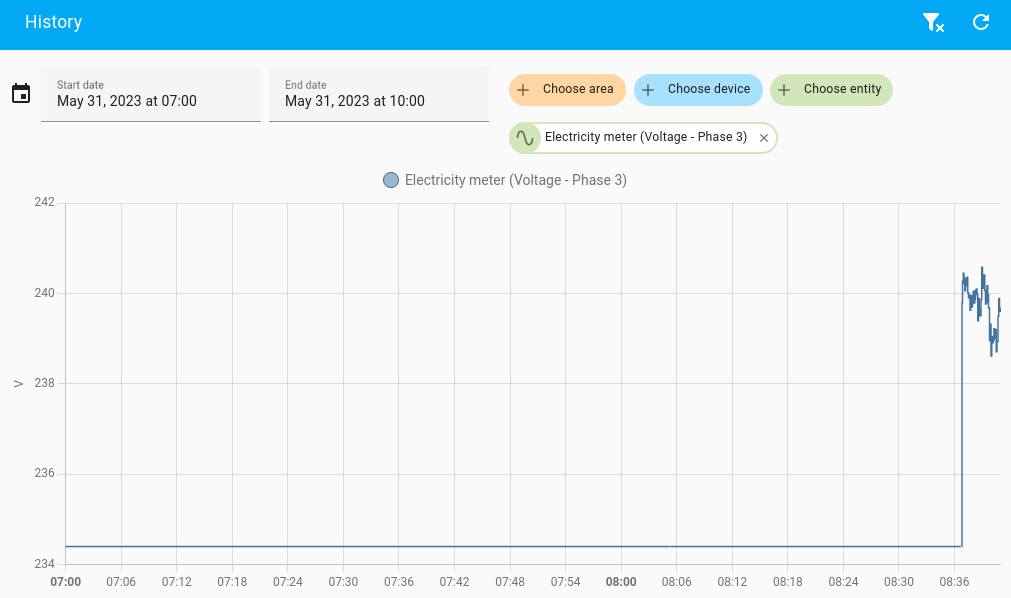Select the Choose device button
This screenshot has width=1011, height=598.
[x=698, y=89]
